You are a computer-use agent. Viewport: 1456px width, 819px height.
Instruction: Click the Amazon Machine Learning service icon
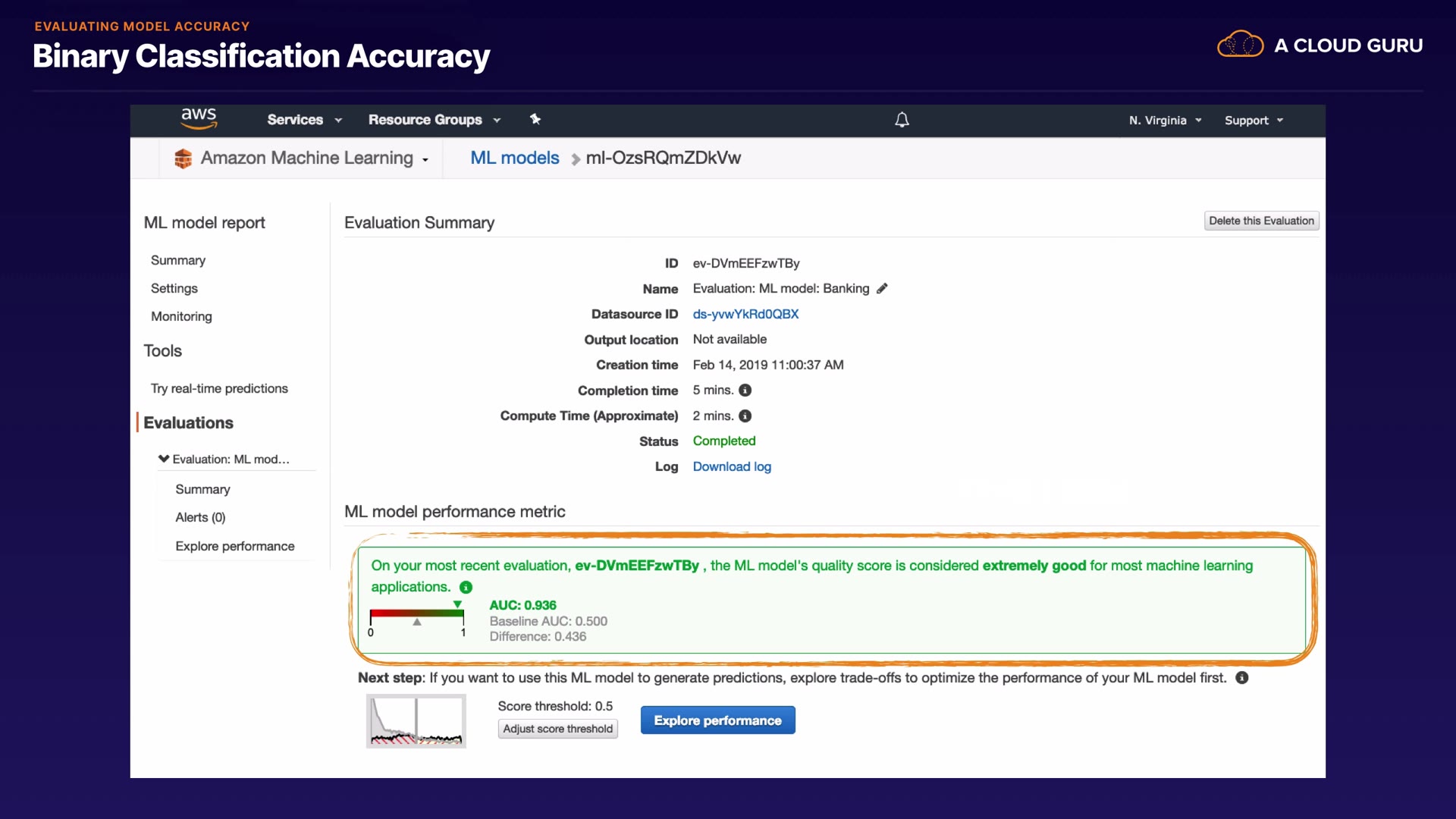(183, 158)
